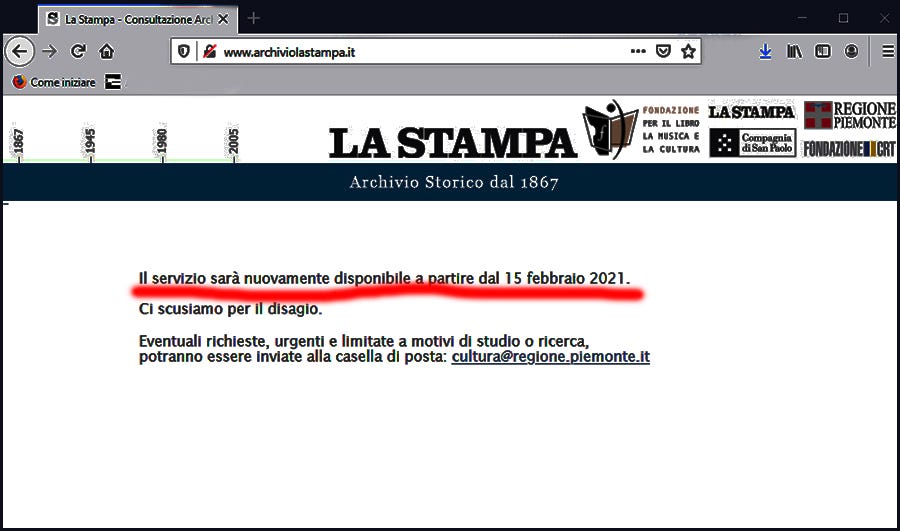
Task: Click the 'Fondazione per il libro la musica e la cultura' text
Action: pyautogui.click(x=671, y=130)
